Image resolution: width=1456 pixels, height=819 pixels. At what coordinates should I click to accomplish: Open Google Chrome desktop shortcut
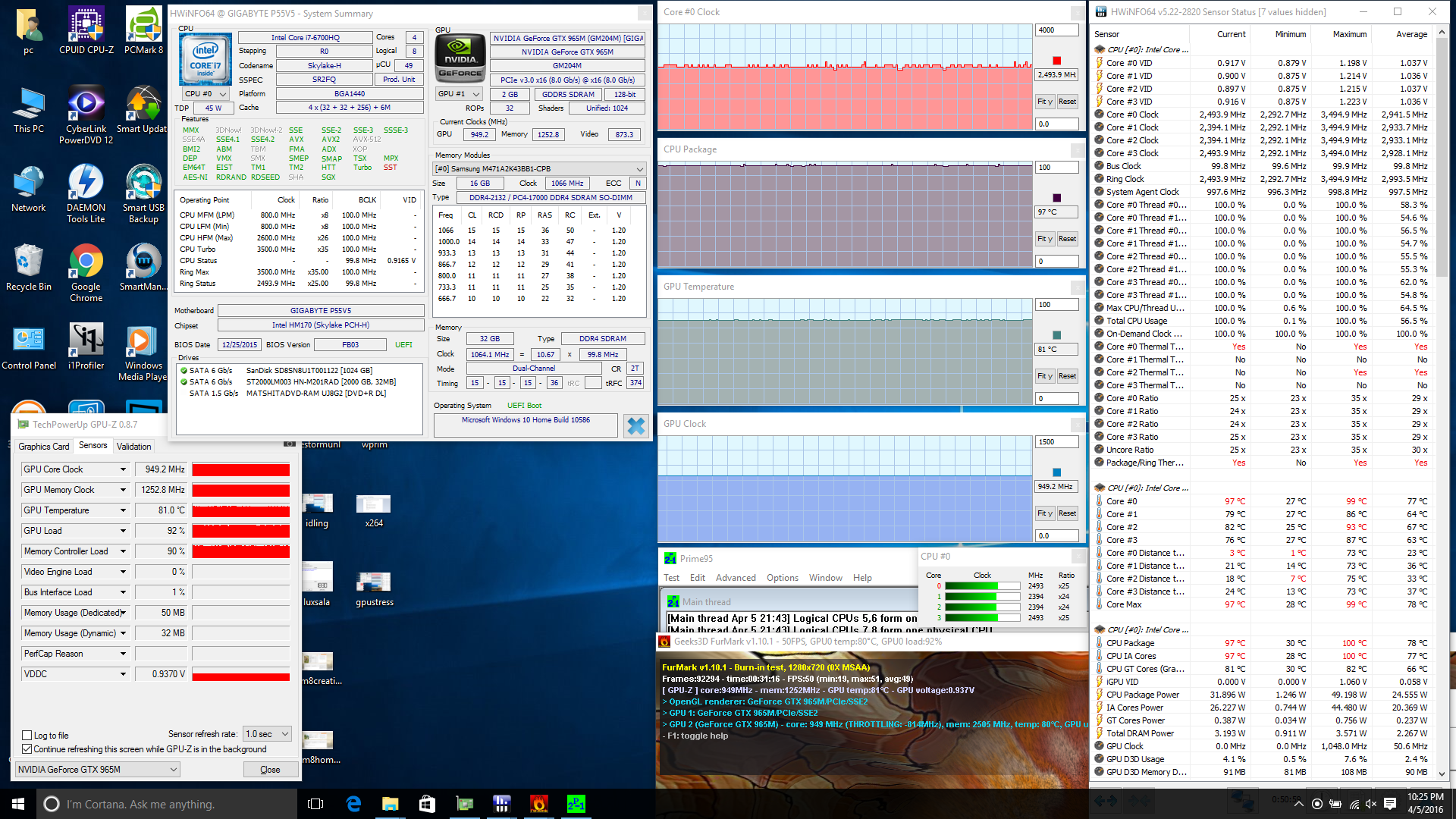[x=86, y=271]
